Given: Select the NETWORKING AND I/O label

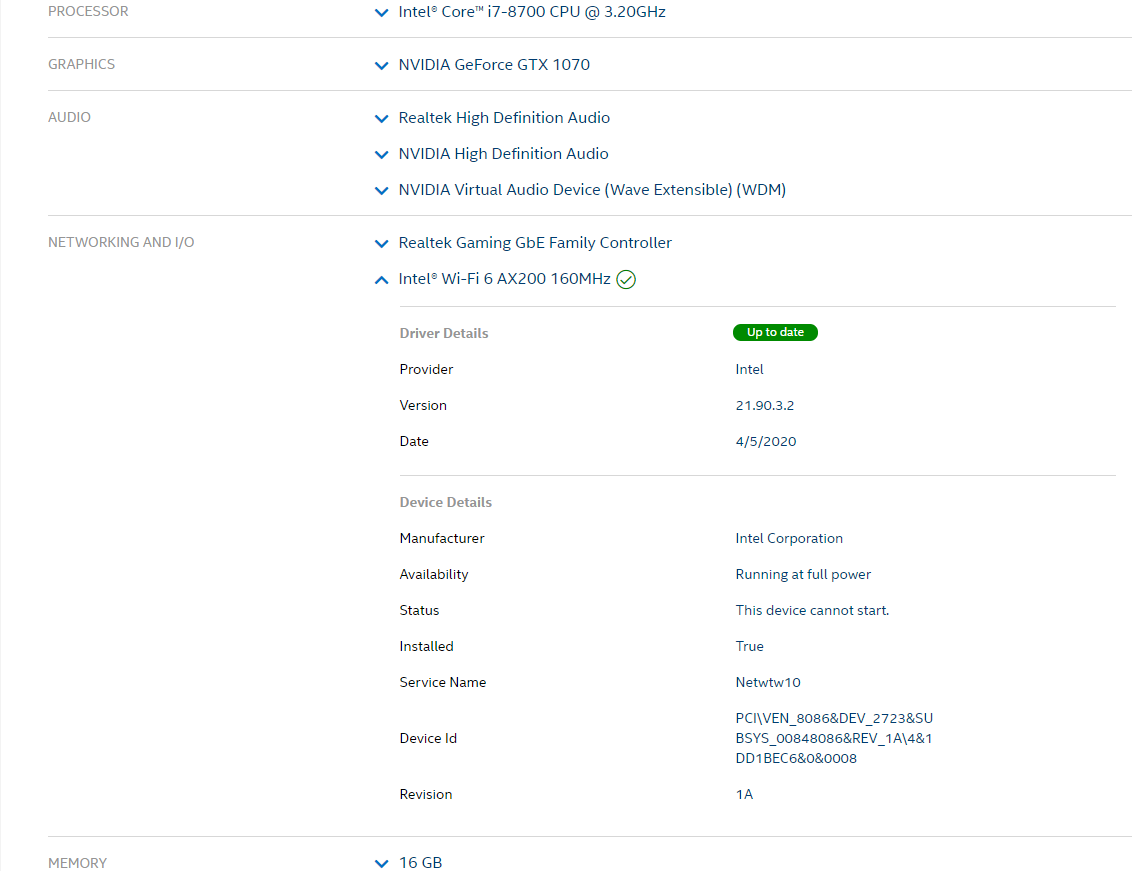Looking at the screenshot, I should pyautogui.click(x=121, y=242).
